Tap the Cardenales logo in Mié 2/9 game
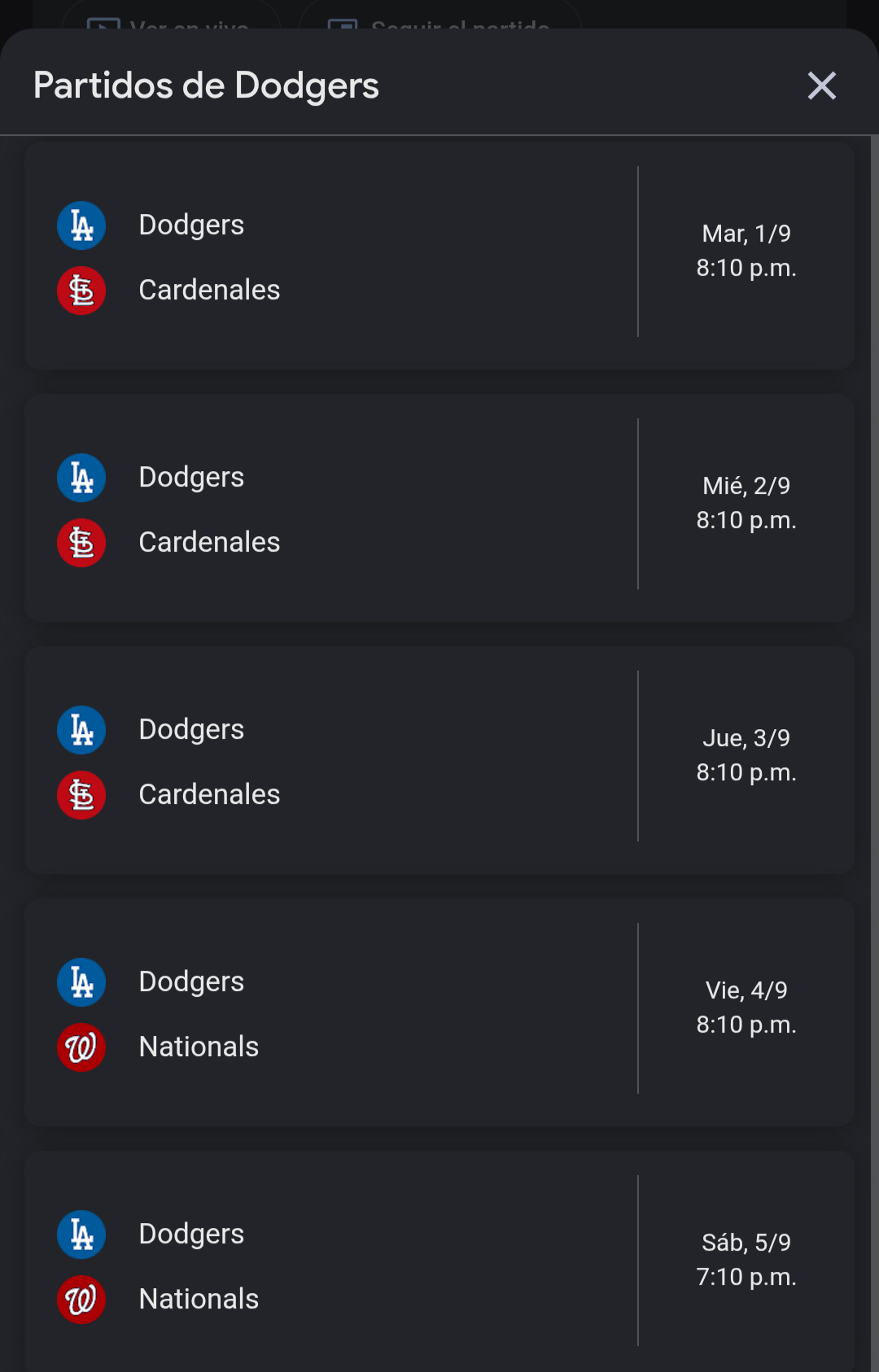The height and width of the screenshot is (1372, 879). (x=81, y=543)
